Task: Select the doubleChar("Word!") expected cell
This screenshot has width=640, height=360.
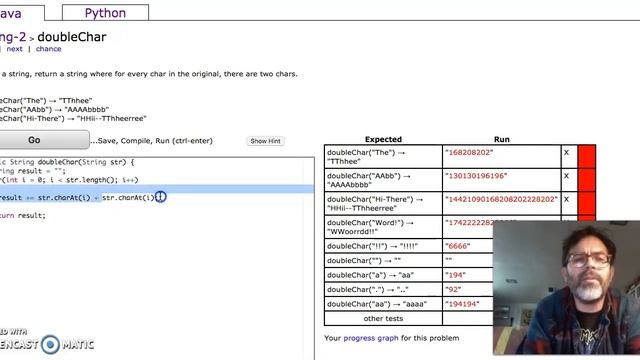Action: click(383, 227)
